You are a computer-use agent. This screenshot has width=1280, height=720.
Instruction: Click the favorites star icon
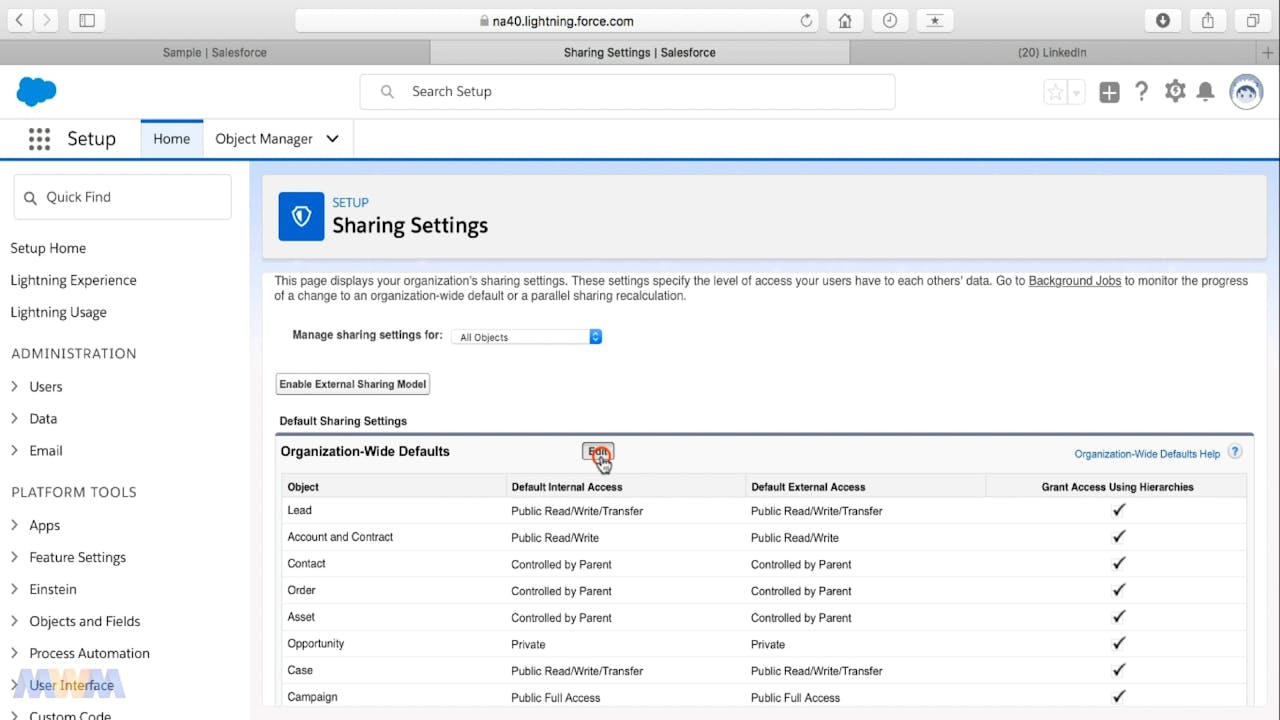(x=1055, y=92)
